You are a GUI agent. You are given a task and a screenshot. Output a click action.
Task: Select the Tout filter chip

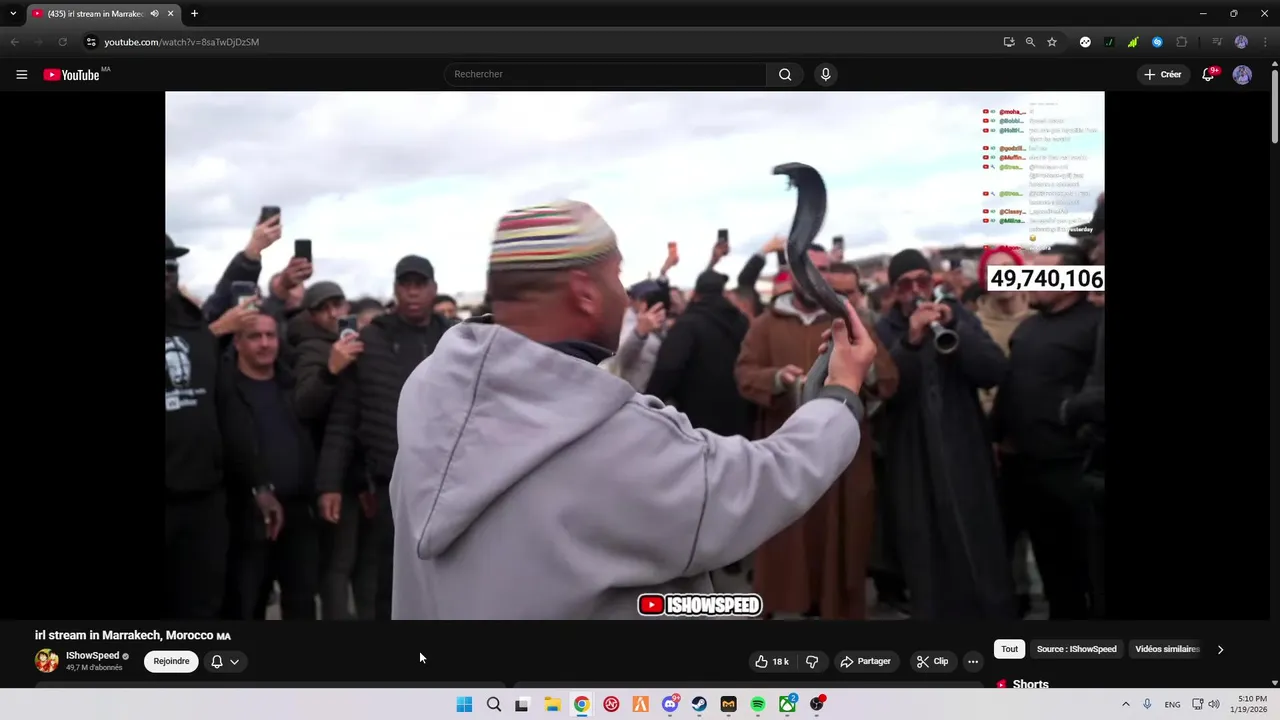[x=1010, y=649]
